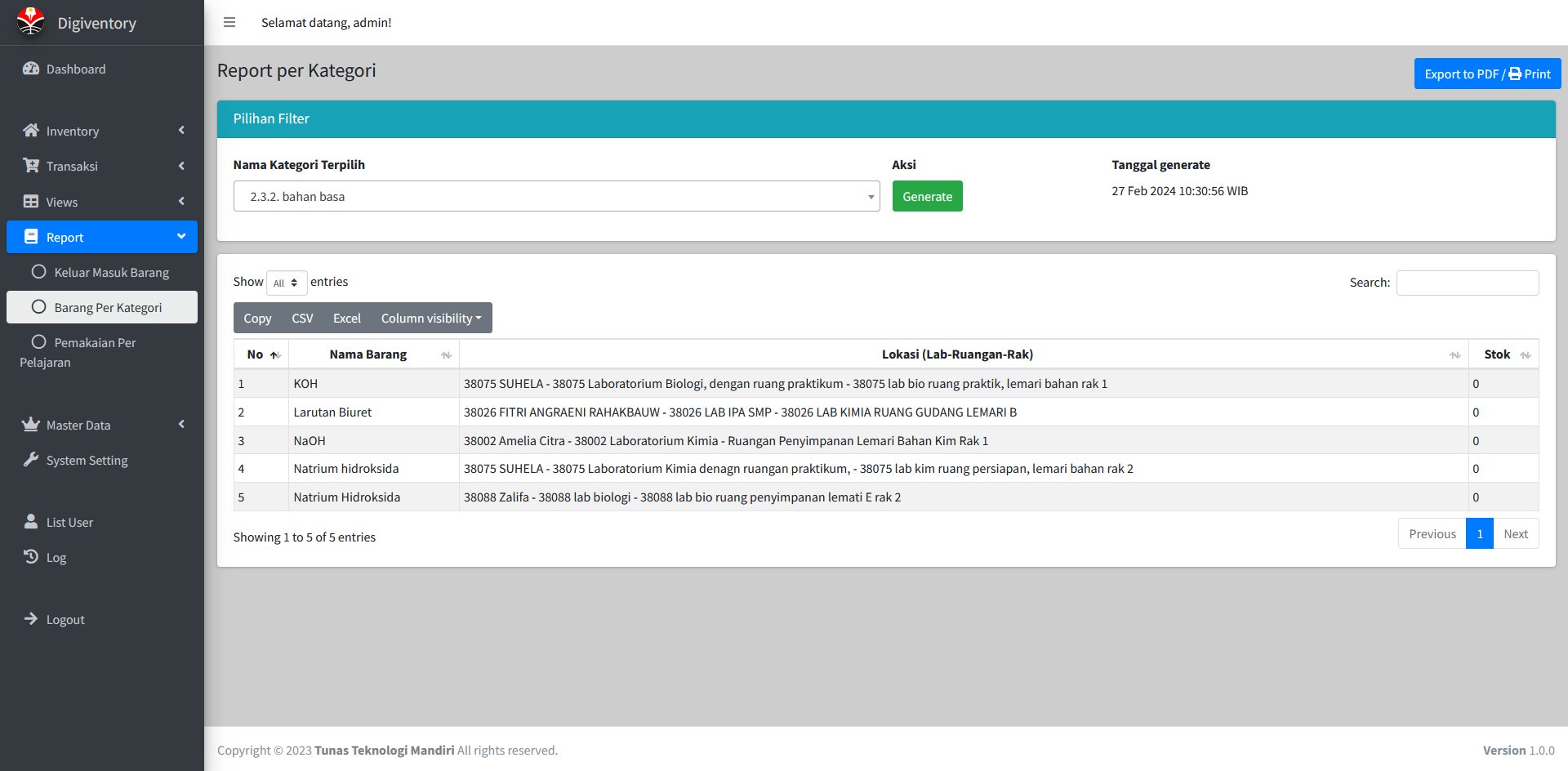1568x771 pixels.
Task: Sort table by Stok column arrows
Action: (1525, 354)
